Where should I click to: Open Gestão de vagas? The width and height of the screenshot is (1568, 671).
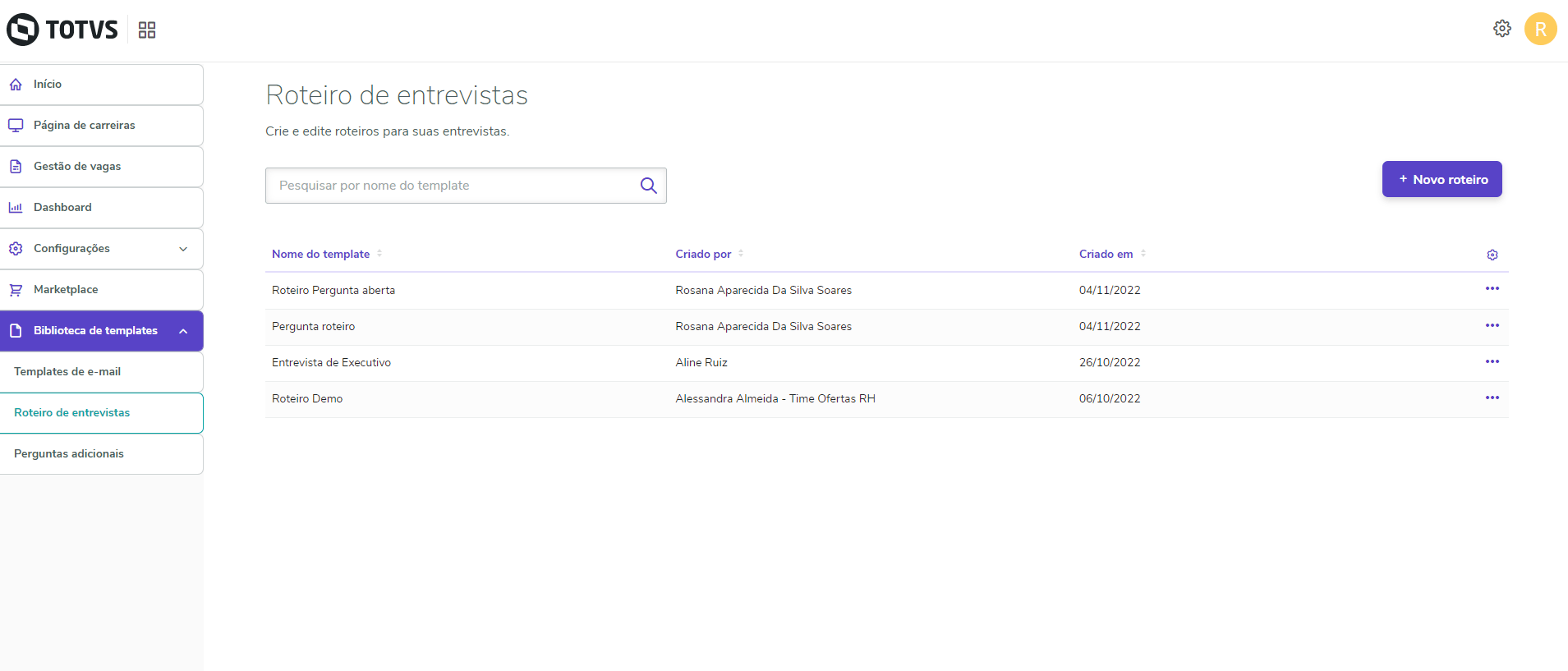102,167
